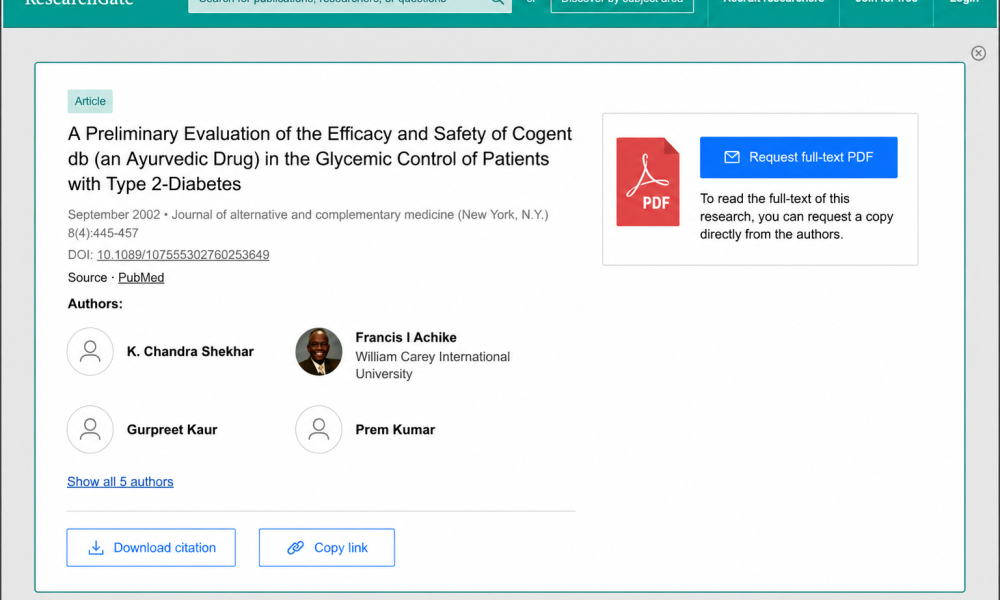The height and width of the screenshot is (600, 1000).
Task: Copy link to the article
Action: pos(327,547)
